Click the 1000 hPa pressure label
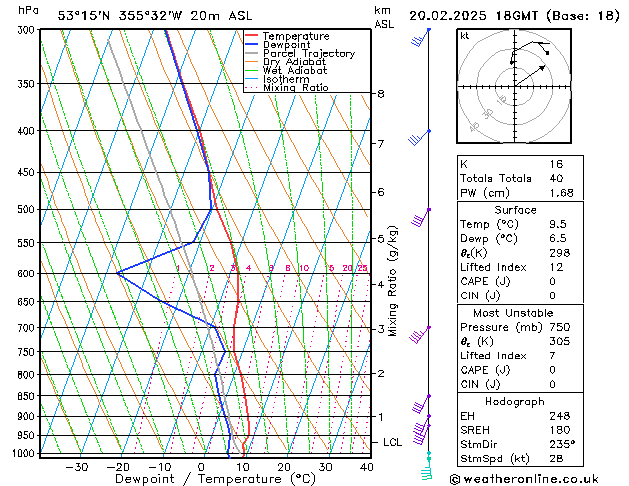Viewport: 629px width, 486px height. pos(25,453)
